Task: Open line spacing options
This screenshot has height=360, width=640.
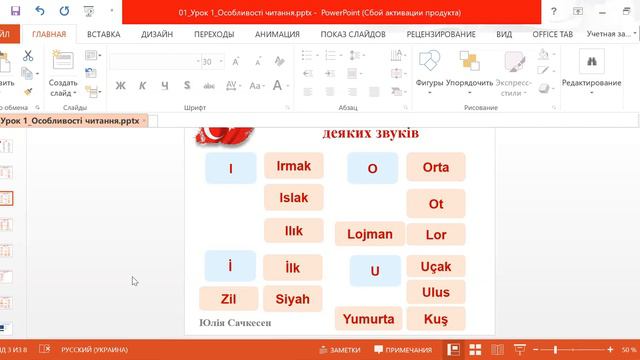Action: 357,55
